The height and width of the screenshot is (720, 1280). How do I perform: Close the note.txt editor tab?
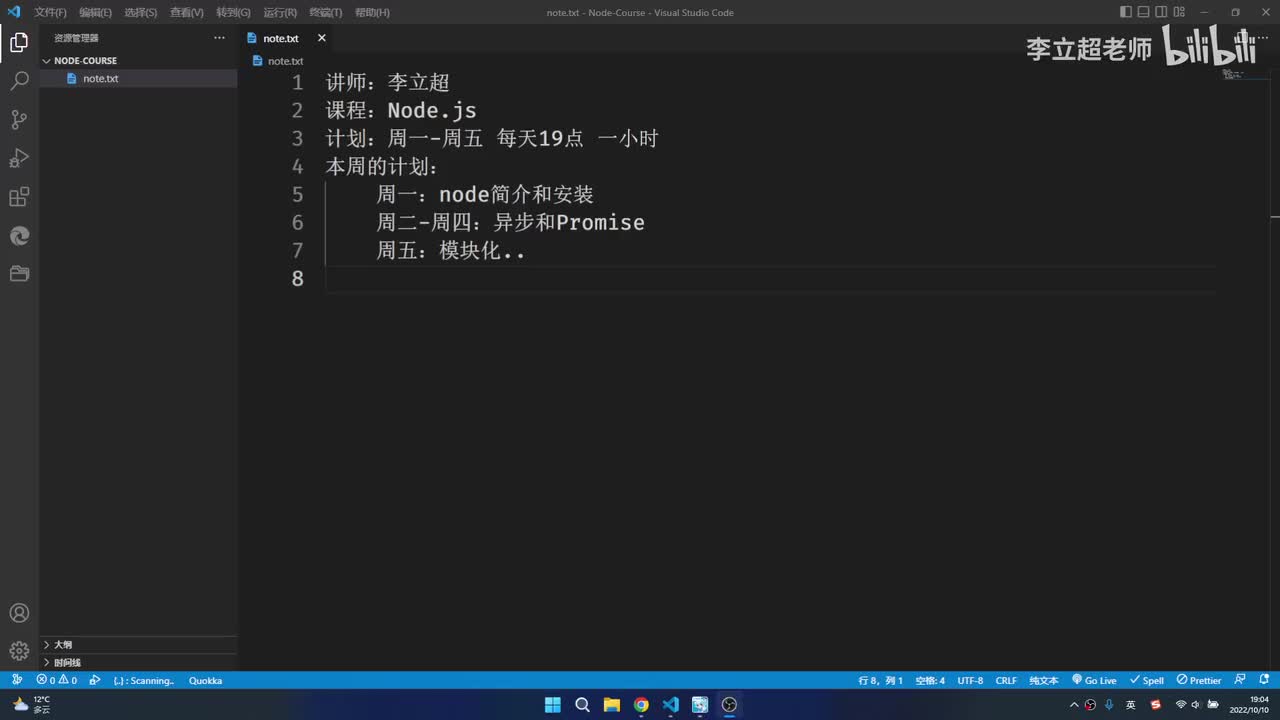(x=321, y=38)
